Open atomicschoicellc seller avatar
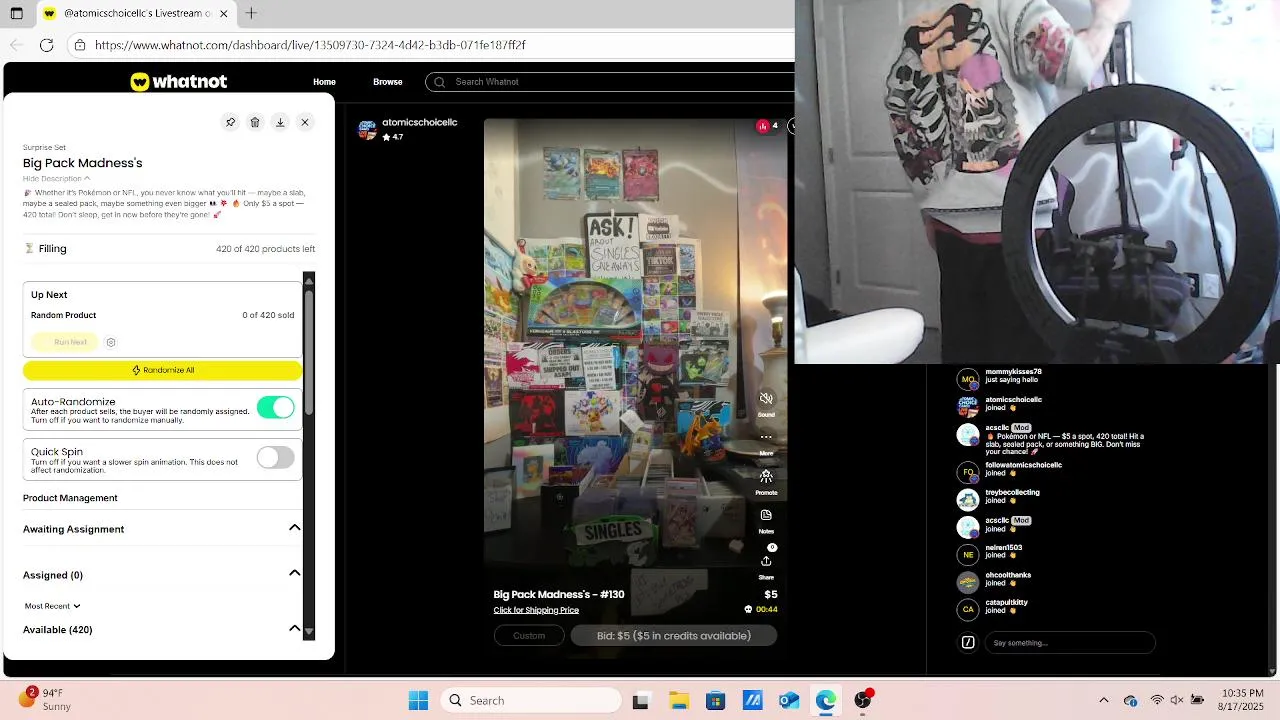 (367, 130)
